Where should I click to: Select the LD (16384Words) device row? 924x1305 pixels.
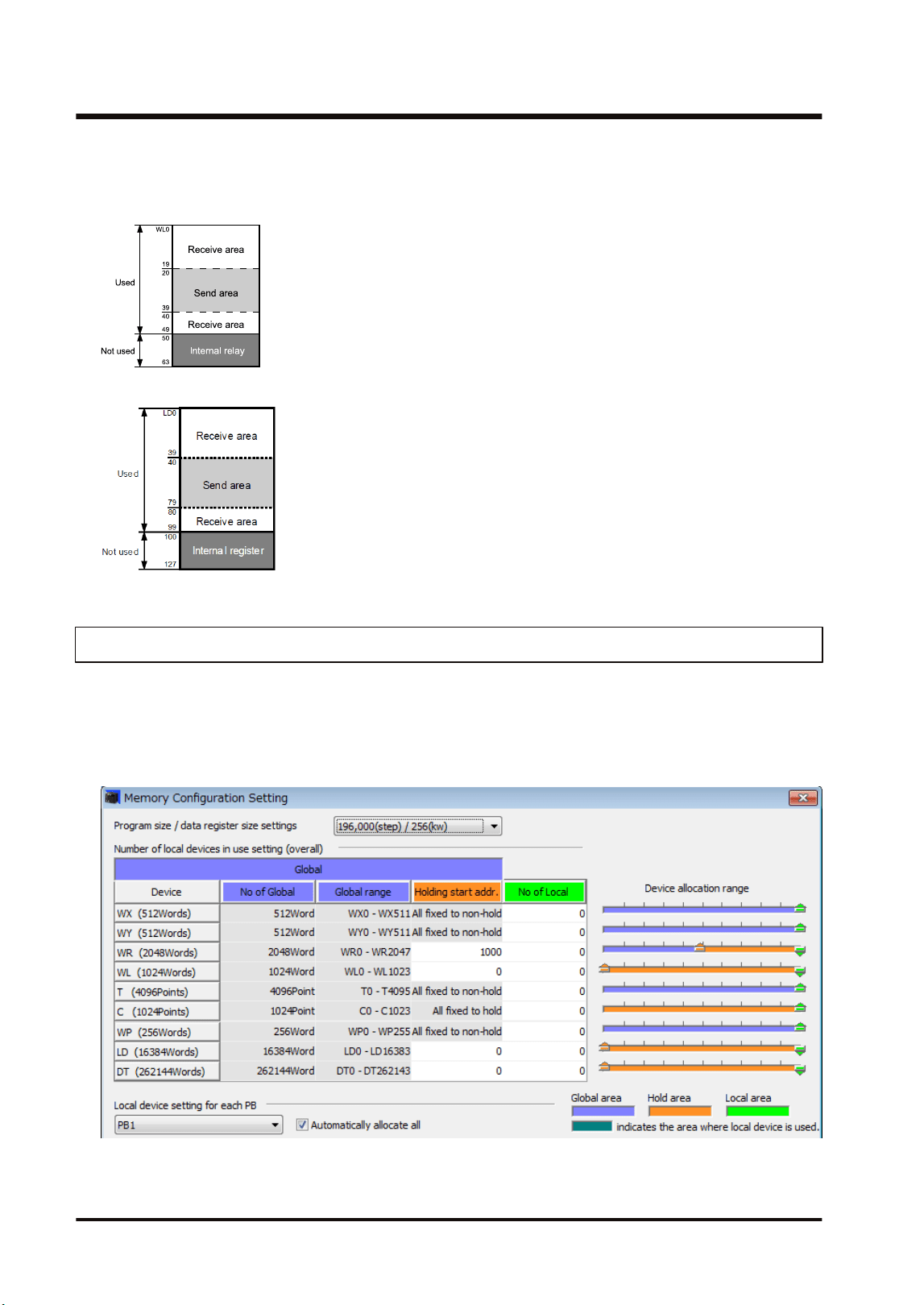pyautogui.click(x=167, y=1051)
